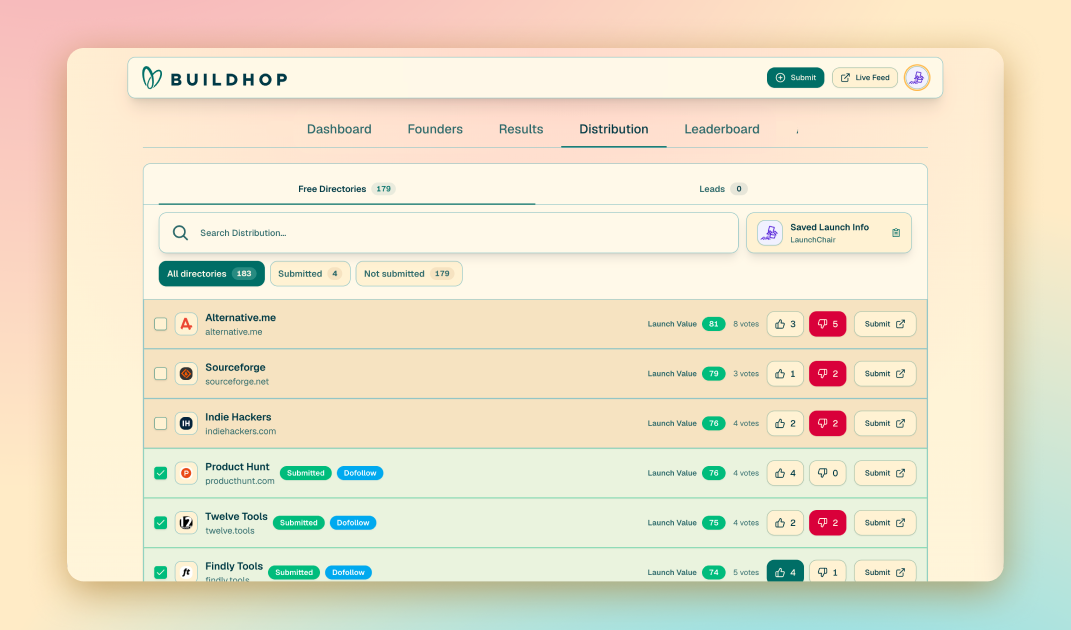Open the Leaderboard tab
The width and height of the screenshot is (1071, 630).
(x=722, y=129)
